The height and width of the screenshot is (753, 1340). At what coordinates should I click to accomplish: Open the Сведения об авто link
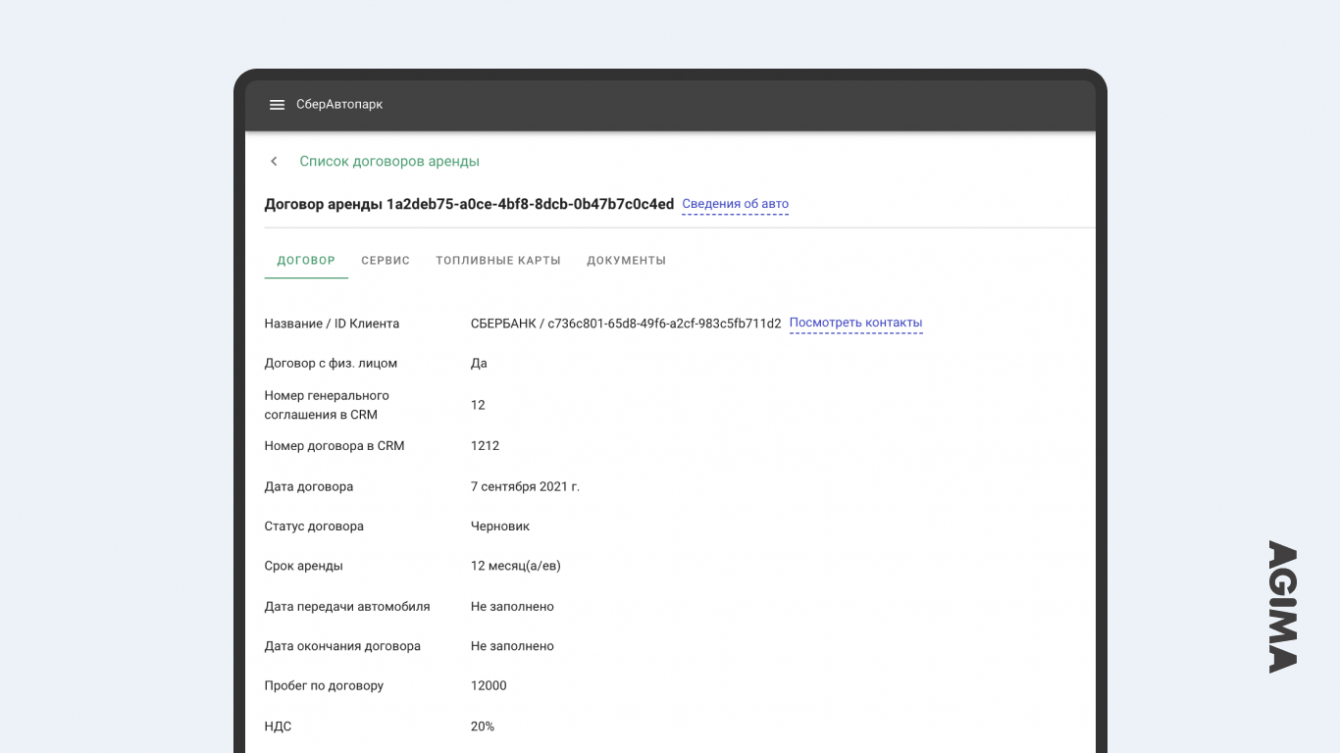[735, 204]
